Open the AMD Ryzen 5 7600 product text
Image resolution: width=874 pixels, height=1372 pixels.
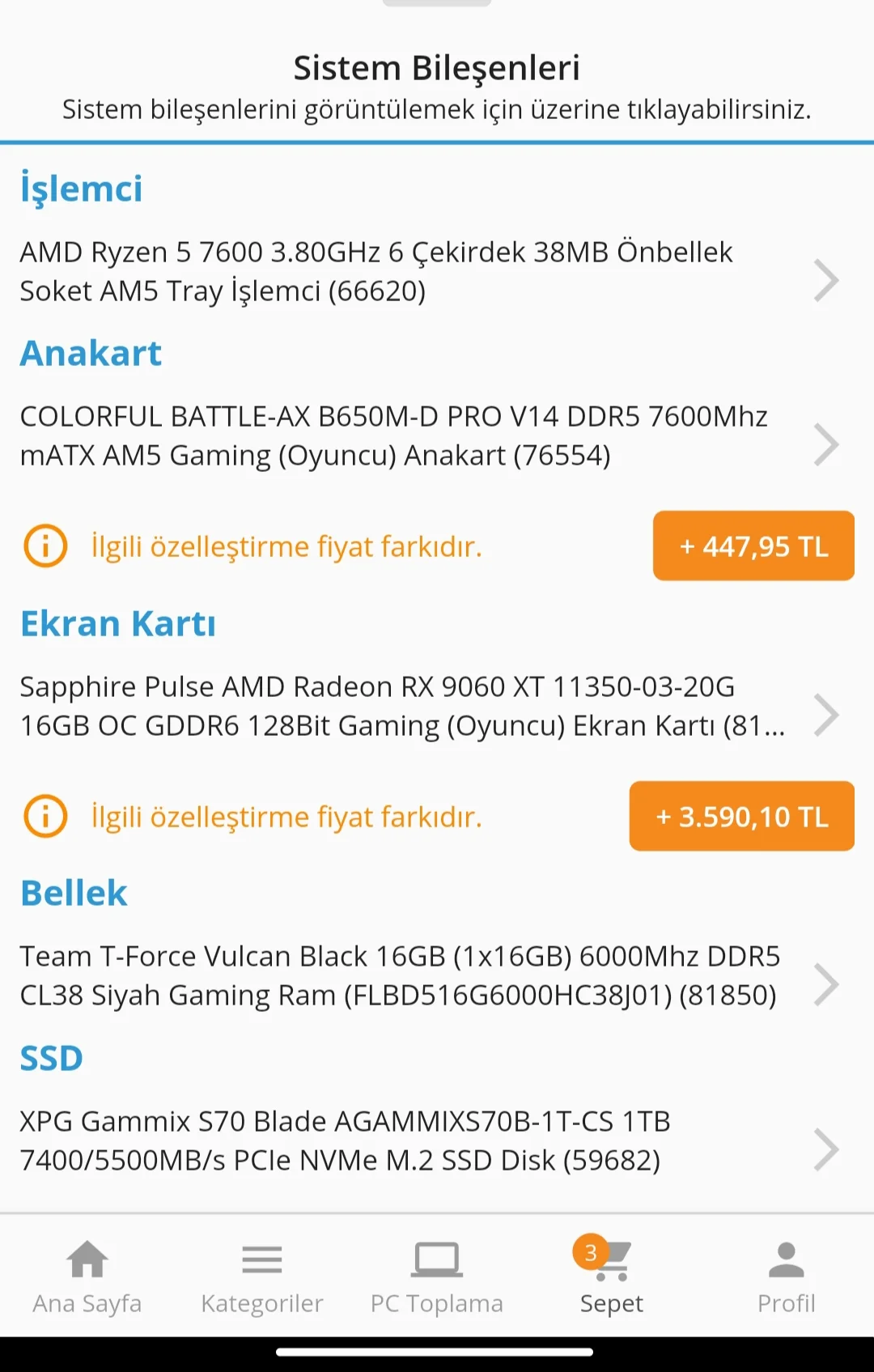[376, 271]
